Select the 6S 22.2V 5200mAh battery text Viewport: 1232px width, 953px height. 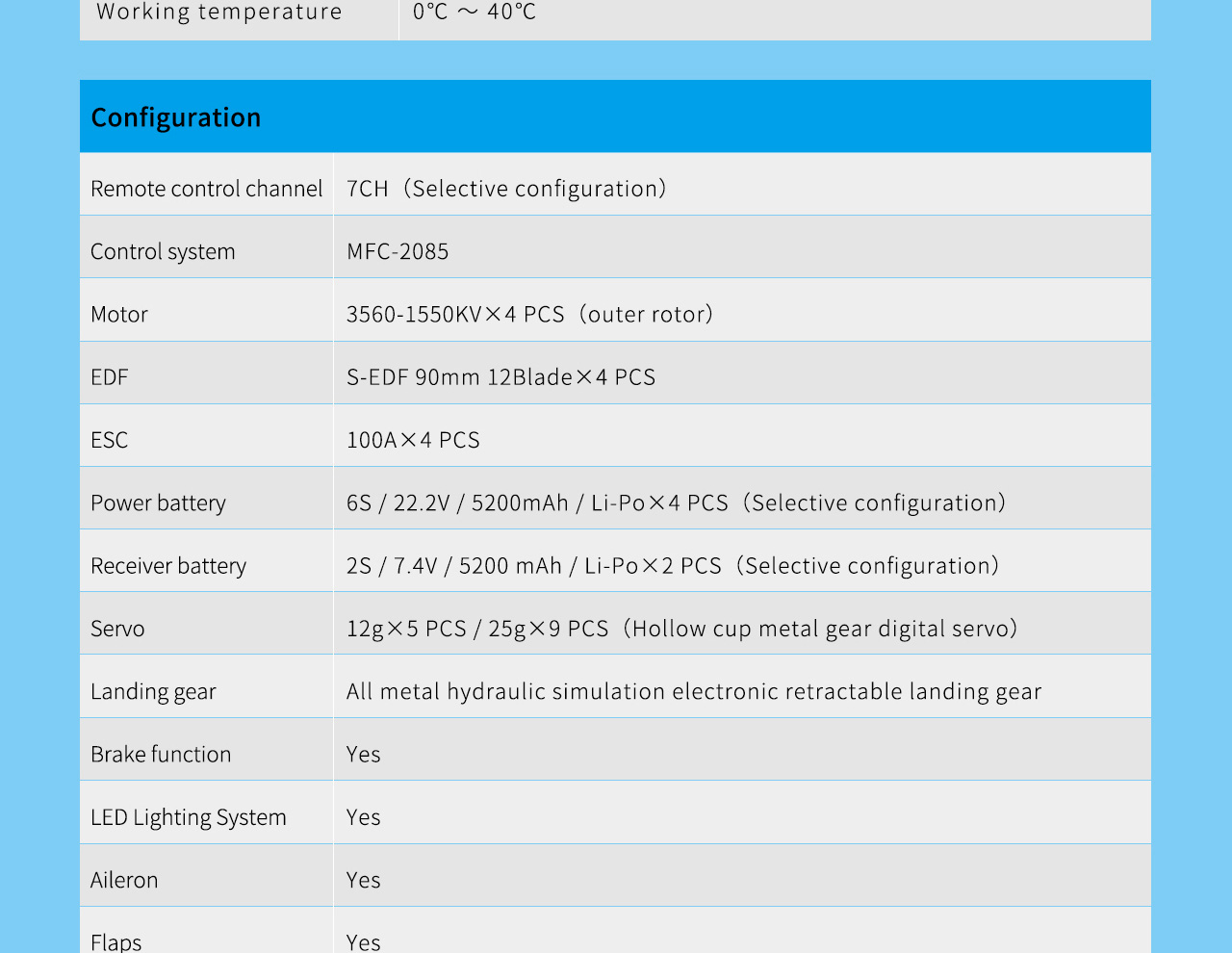(x=676, y=503)
